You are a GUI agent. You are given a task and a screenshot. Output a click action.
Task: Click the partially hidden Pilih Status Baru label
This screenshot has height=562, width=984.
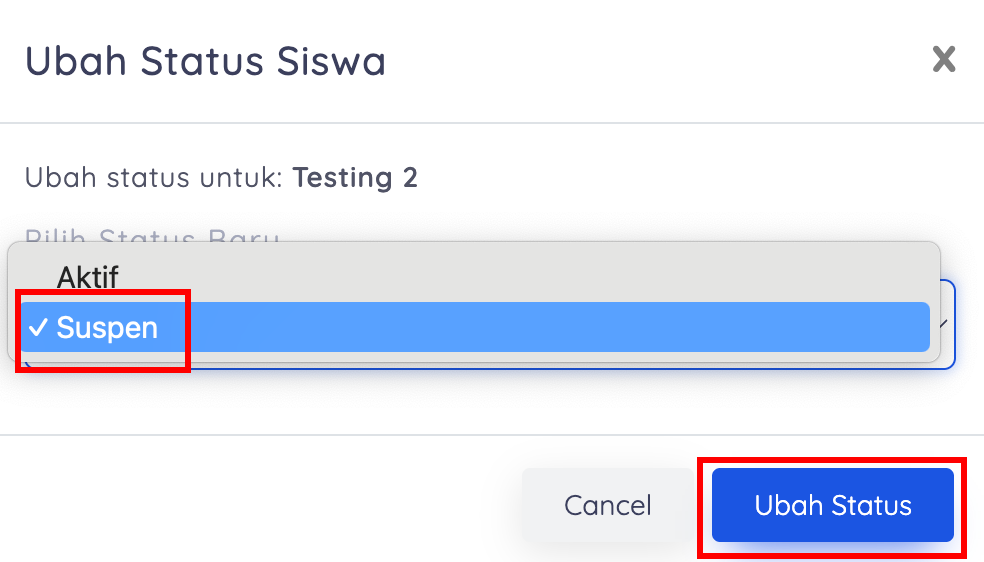pyautogui.click(x=150, y=237)
